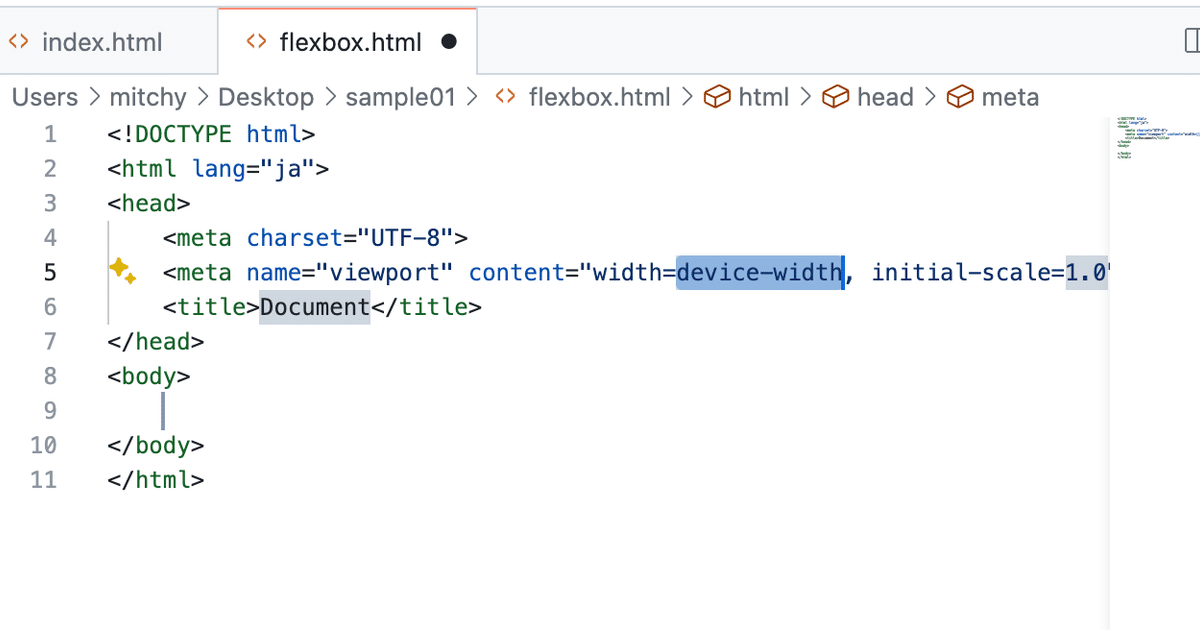This screenshot has width=1200, height=630.
Task: Click the Copilot sparkle icon on line 5
Action: (122, 271)
